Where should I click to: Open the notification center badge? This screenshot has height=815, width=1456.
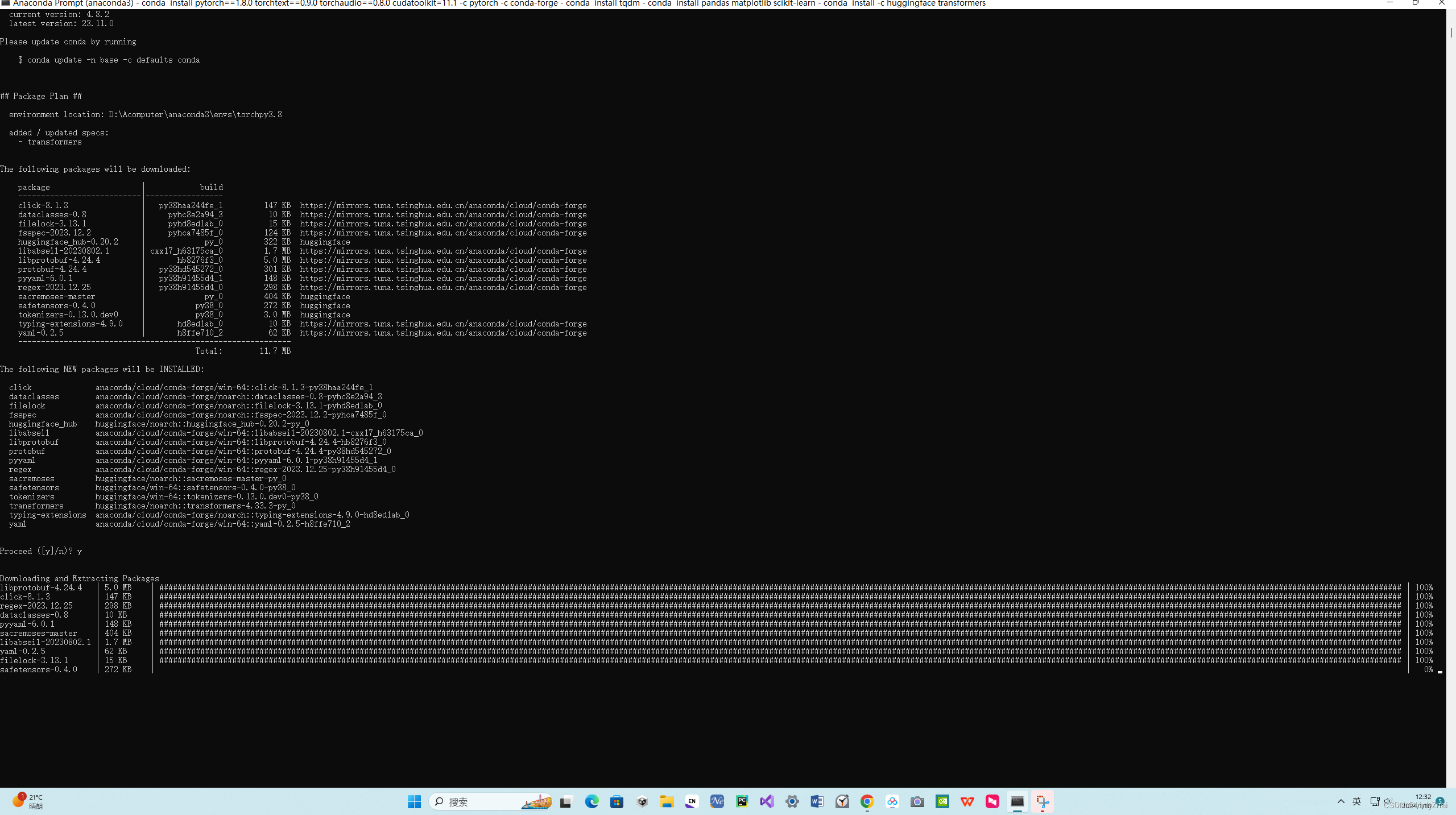[x=1440, y=801]
